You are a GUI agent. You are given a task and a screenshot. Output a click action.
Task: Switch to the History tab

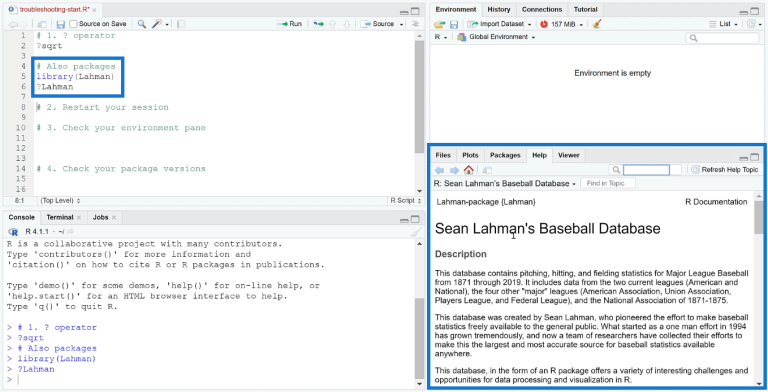point(499,9)
